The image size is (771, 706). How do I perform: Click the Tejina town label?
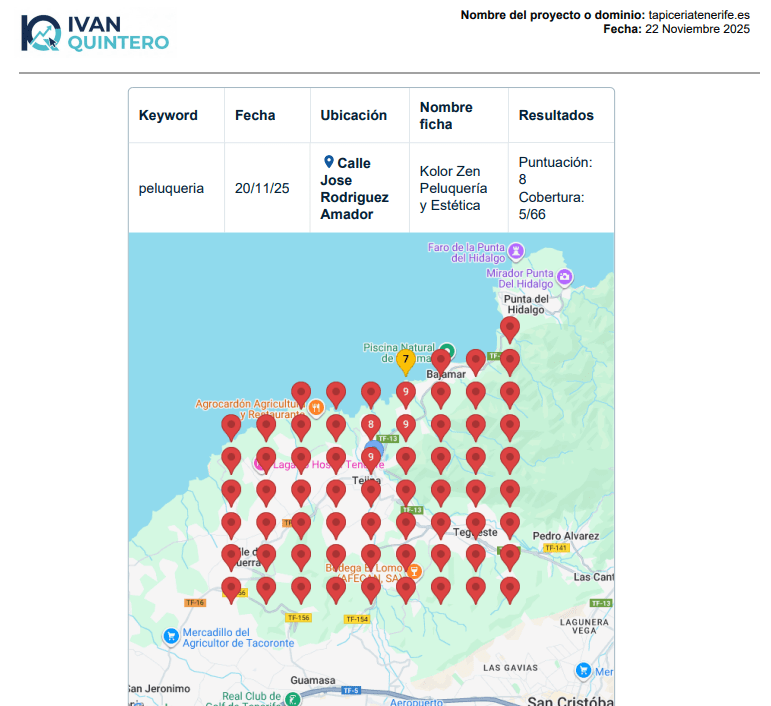366,480
